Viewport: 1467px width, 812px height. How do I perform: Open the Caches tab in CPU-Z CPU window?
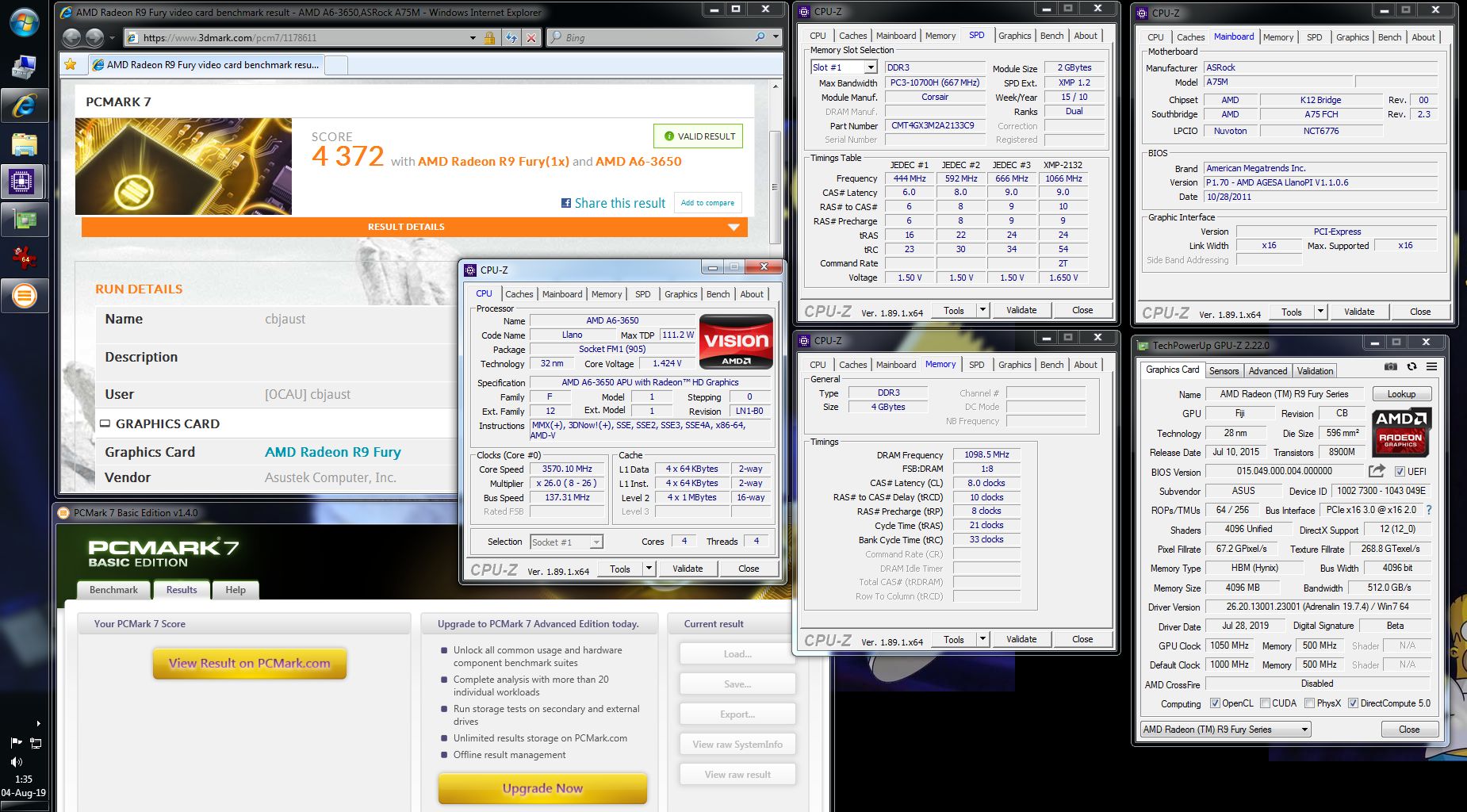click(519, 293)
